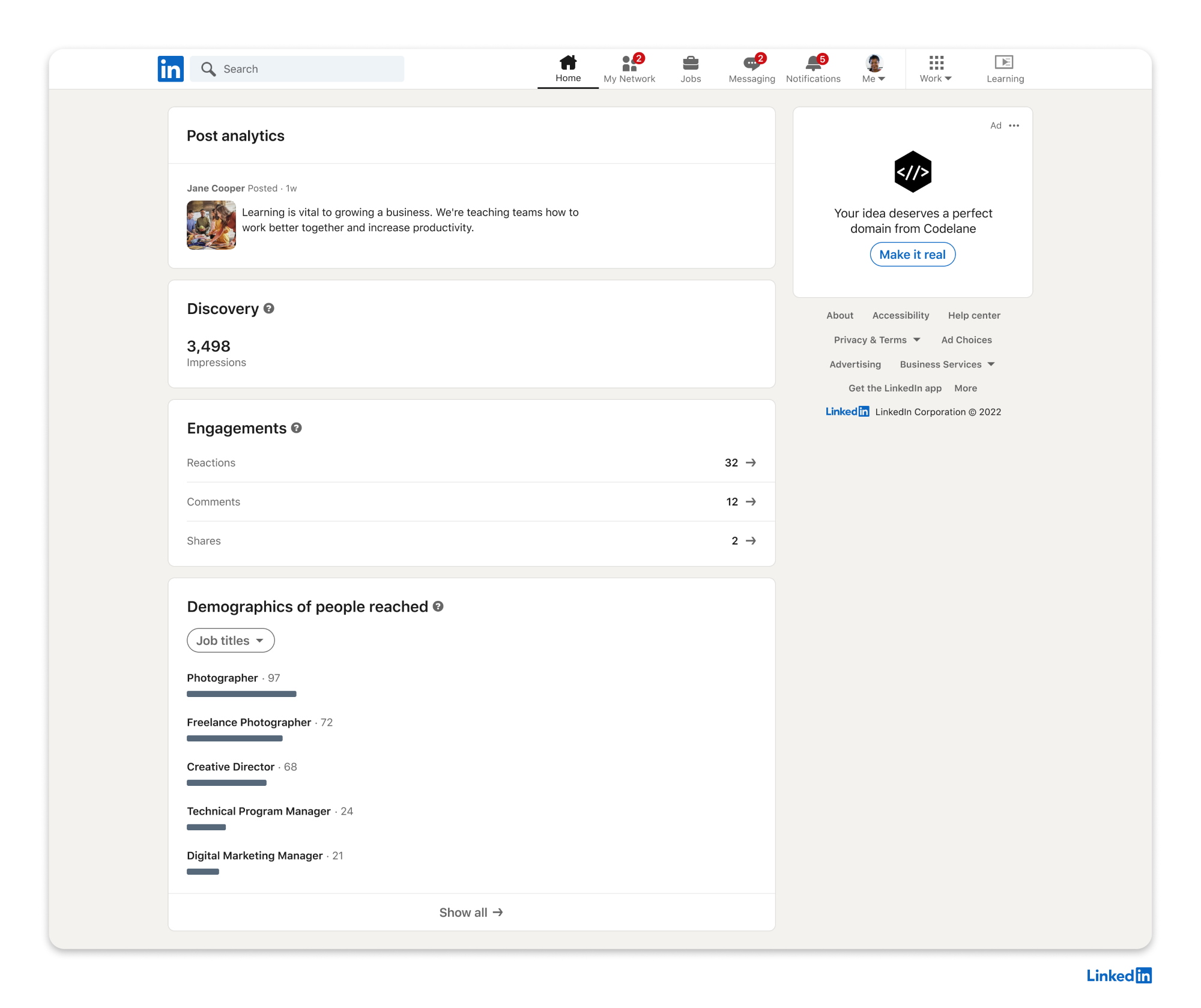The image size is (1201, 1008).
Task: Click the LinkedIn logo in the top bar
Action: 171,69
